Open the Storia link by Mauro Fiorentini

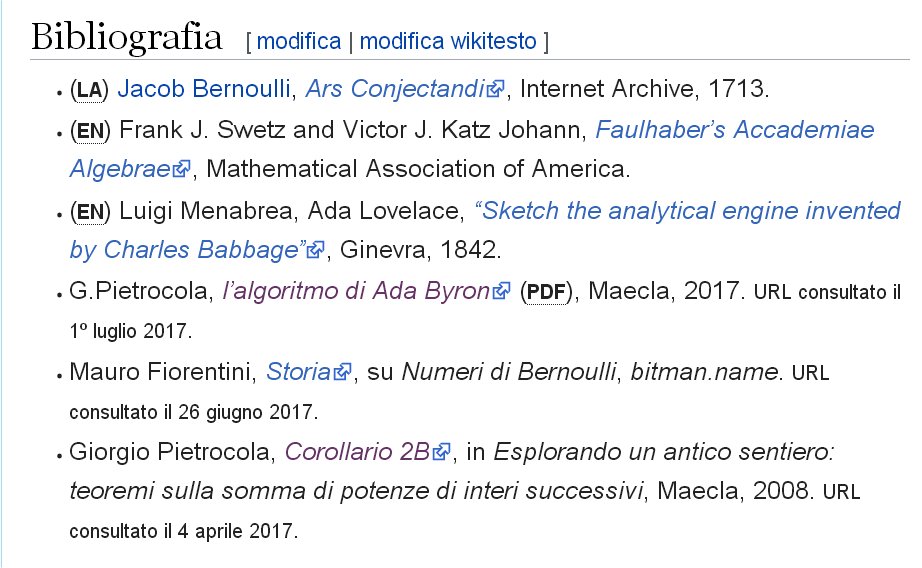[299, 372]
